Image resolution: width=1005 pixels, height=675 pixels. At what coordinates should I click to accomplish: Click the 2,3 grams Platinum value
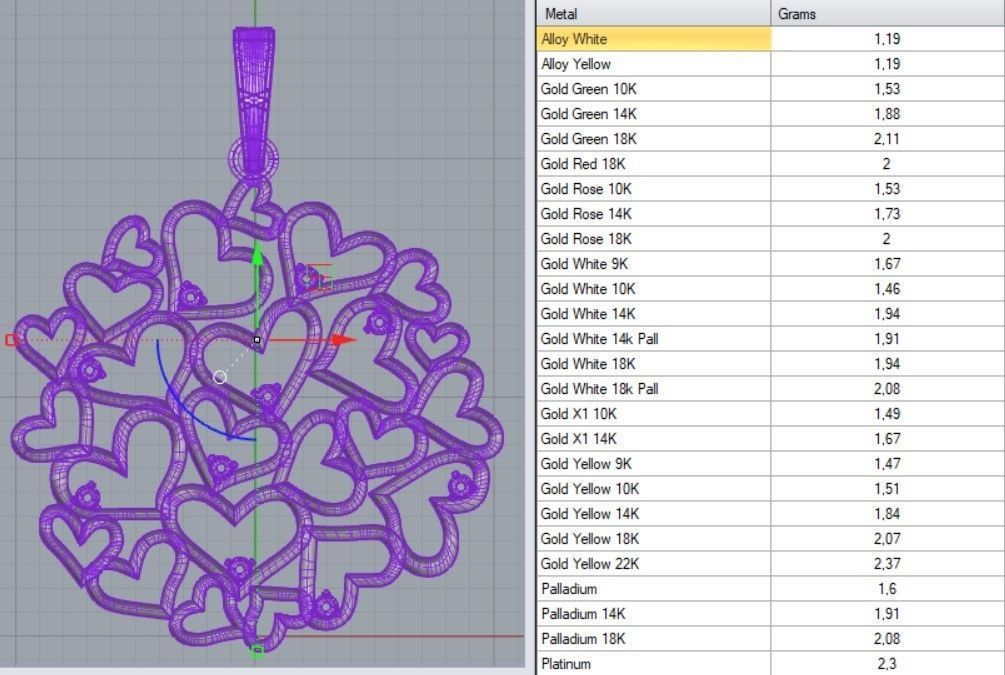click(x=887, y=664)
